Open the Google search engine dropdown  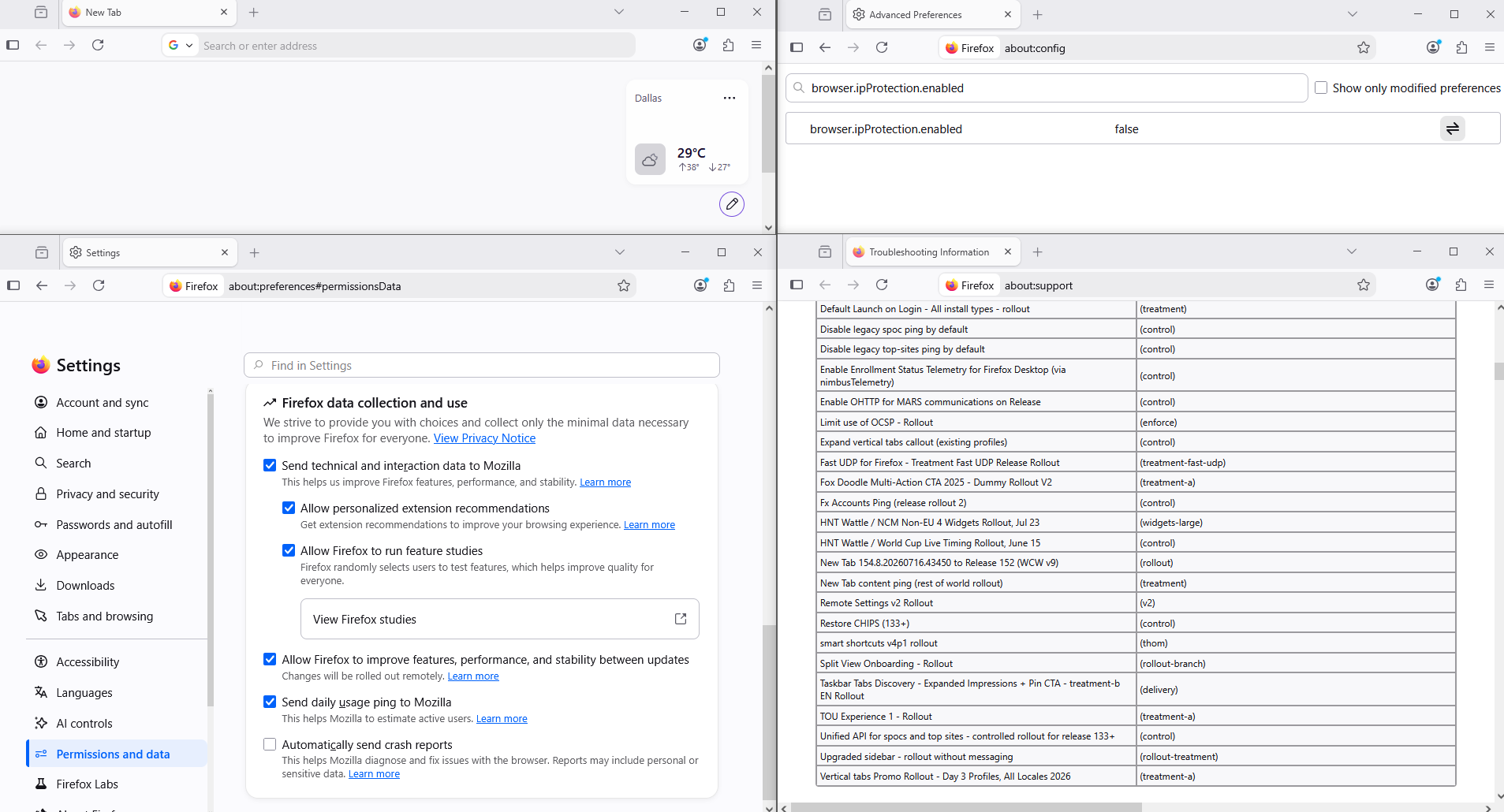tap(181, 45)
